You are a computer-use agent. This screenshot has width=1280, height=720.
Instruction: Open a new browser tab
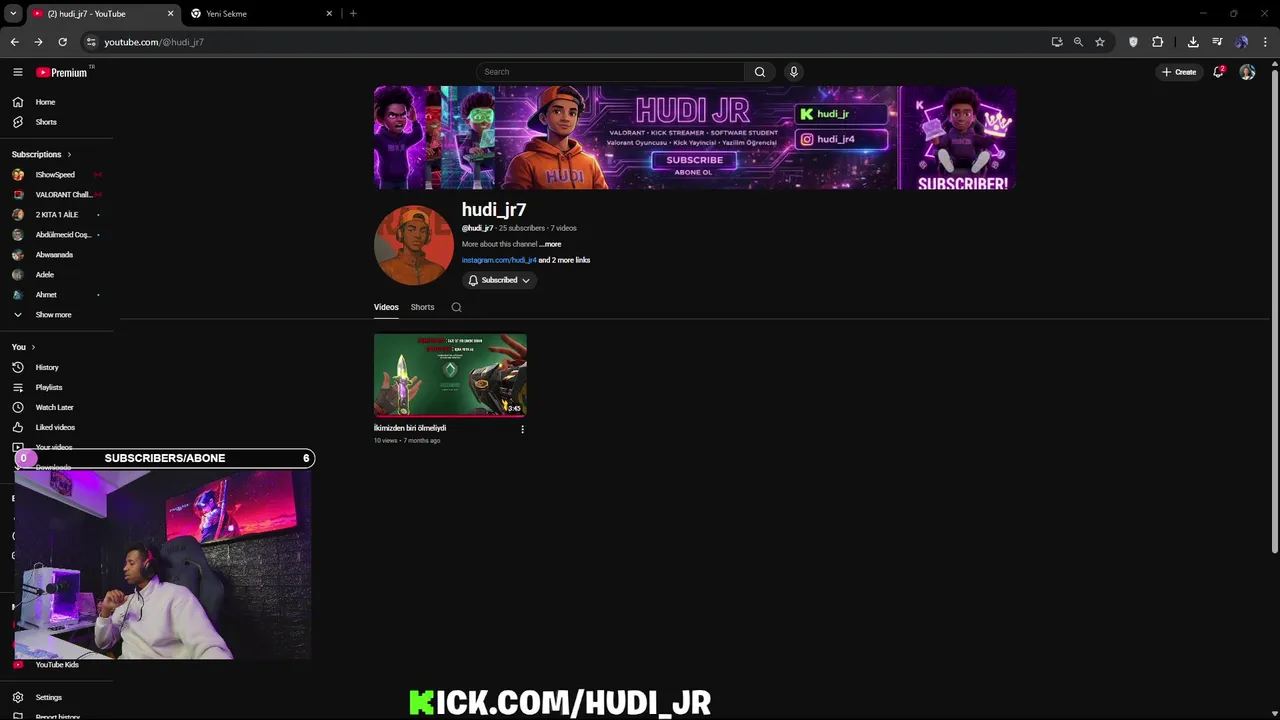point(353,14)
